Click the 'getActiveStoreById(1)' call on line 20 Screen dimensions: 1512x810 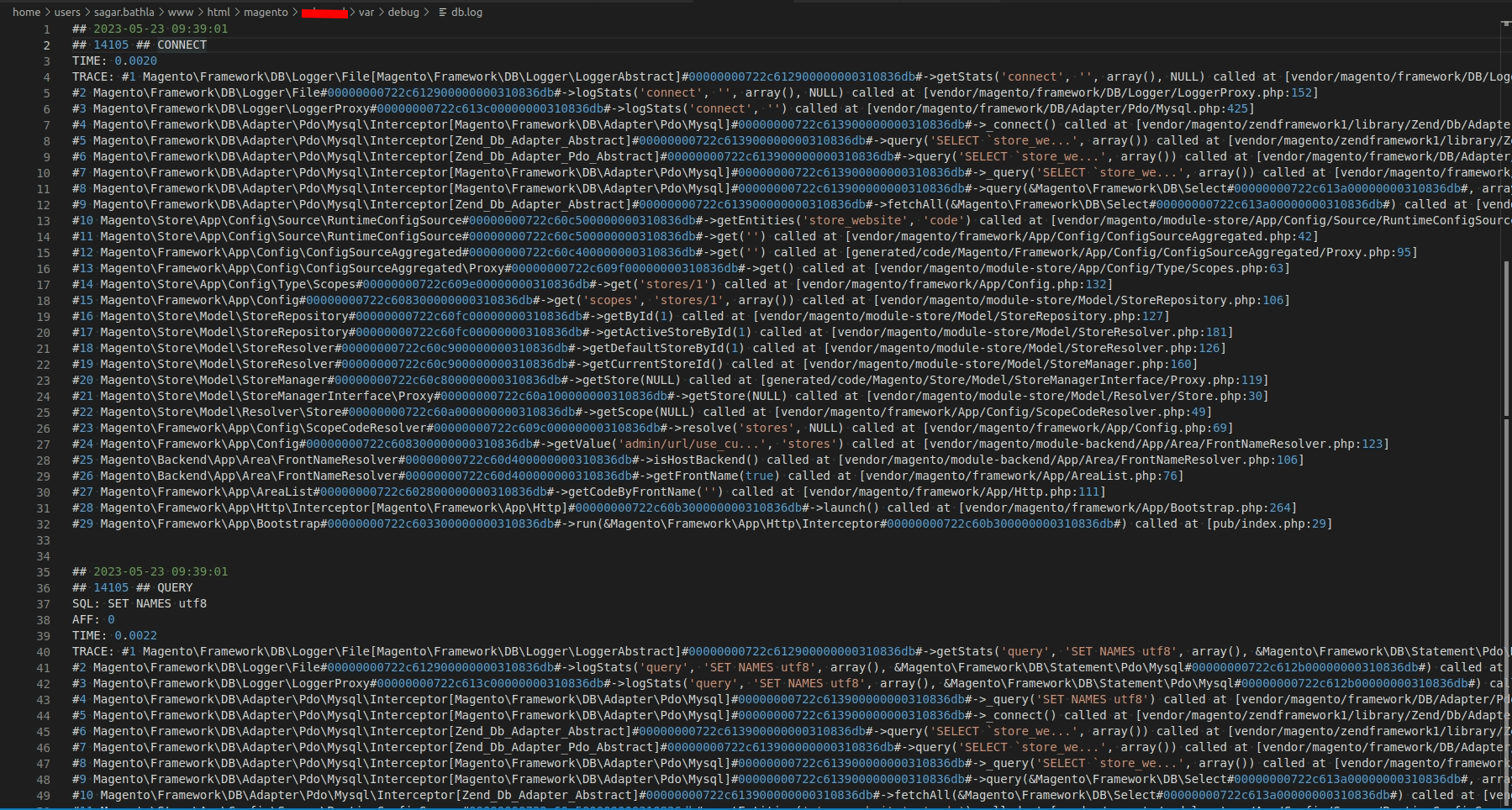[x=678, y=332]
